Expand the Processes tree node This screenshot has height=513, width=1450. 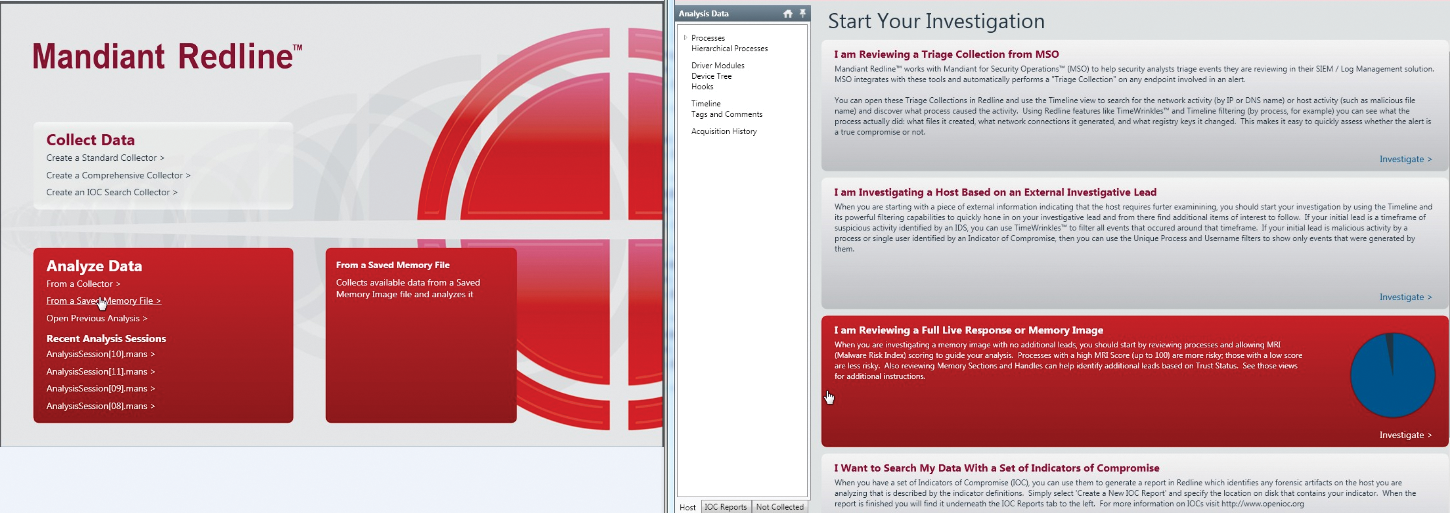click(x=685, y=38)
